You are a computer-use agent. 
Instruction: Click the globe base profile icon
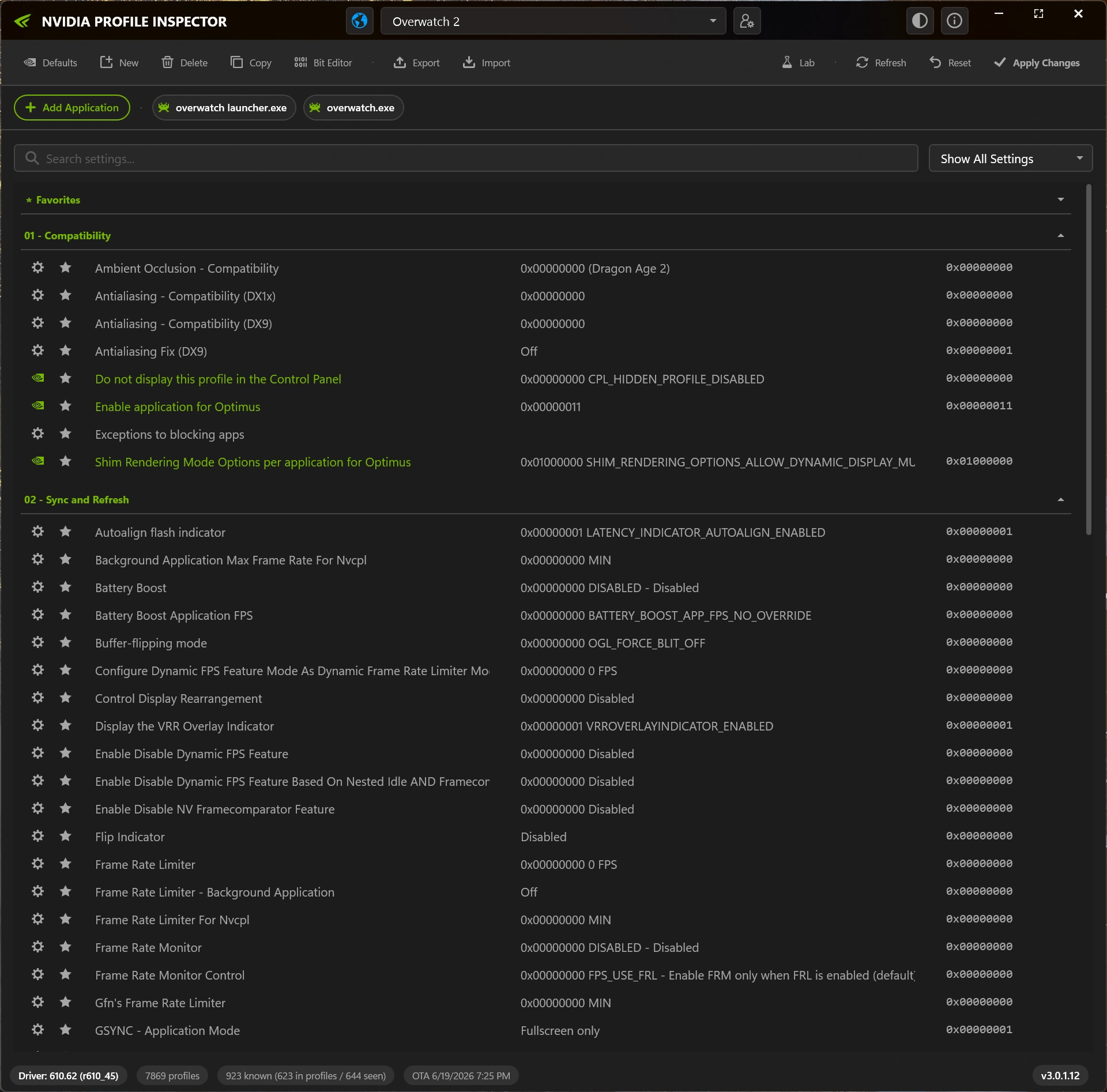click(x=359, y=21)
